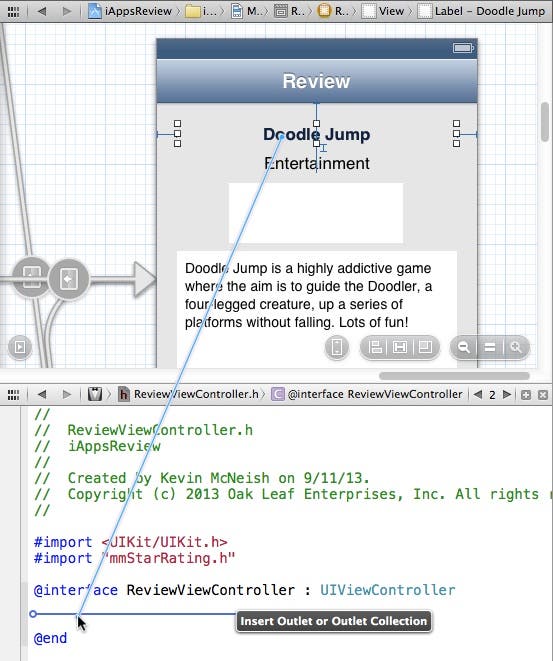
Task: Click the #import UIKit/UIKit.h line
Action: 131,542
